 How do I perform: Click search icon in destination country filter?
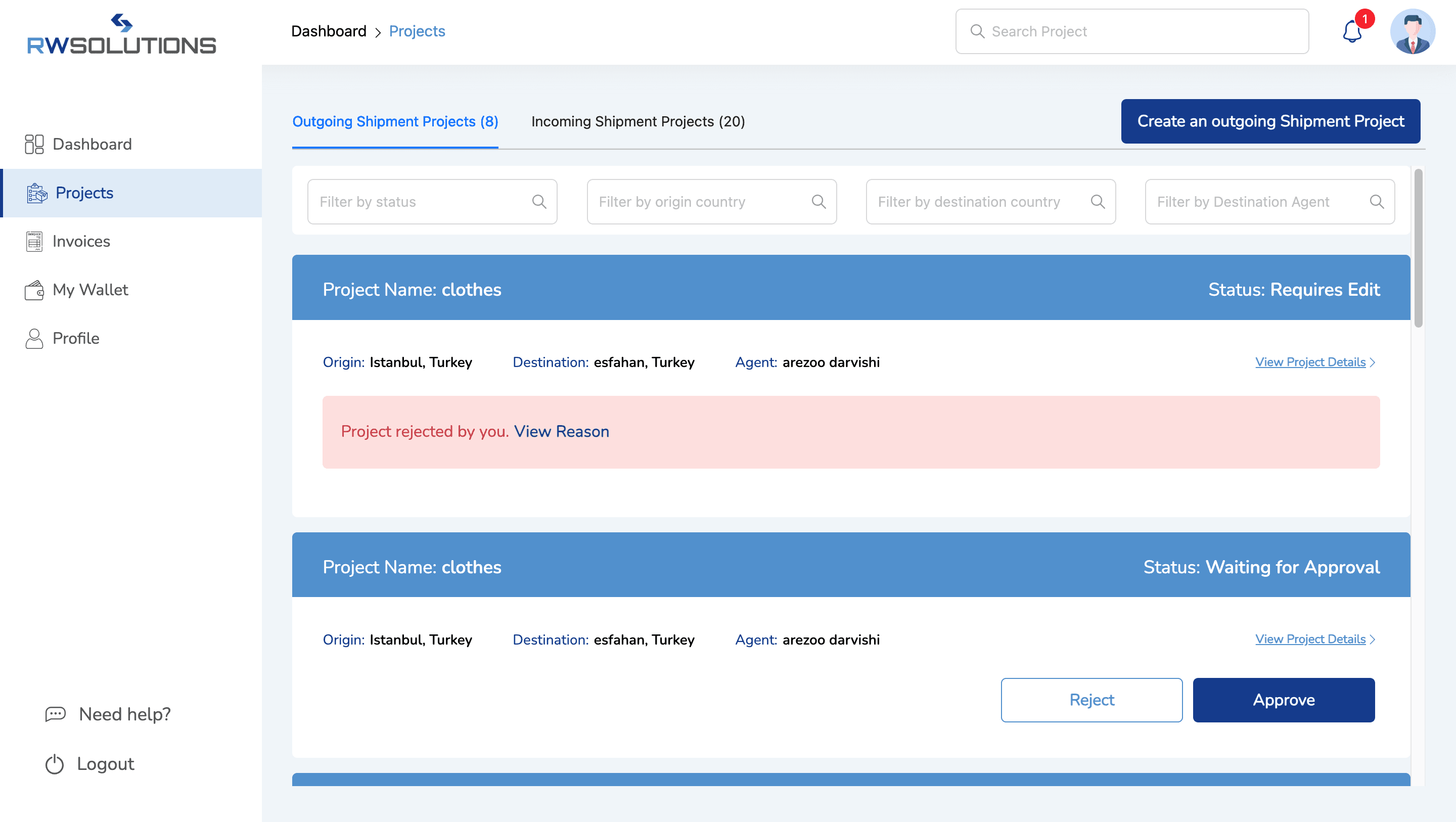(x=1098, y=202)
